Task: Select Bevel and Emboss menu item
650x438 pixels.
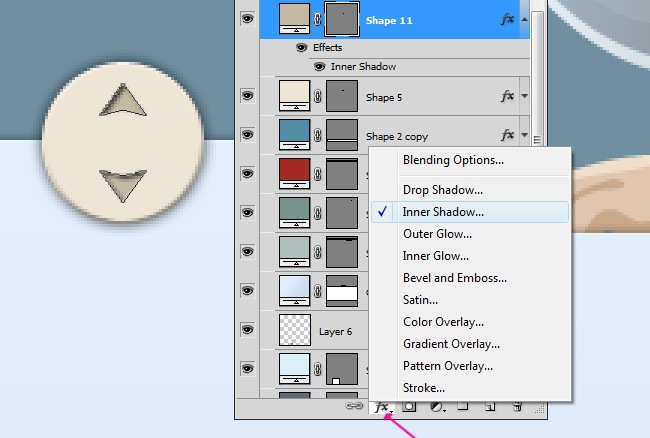Action: 454,277
